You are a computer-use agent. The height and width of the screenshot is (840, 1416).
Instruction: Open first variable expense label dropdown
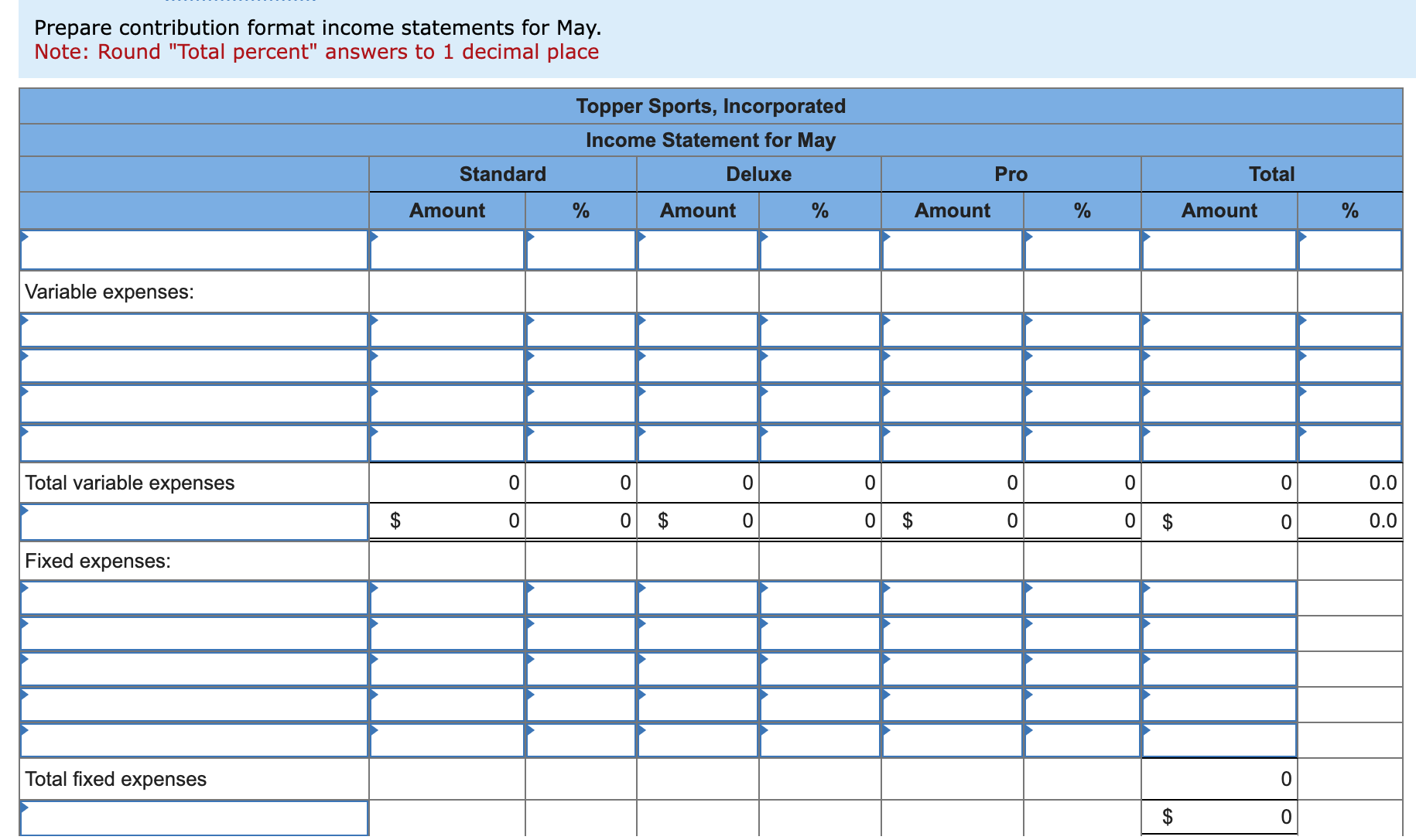pyautogui.click(x=194, y=330)
